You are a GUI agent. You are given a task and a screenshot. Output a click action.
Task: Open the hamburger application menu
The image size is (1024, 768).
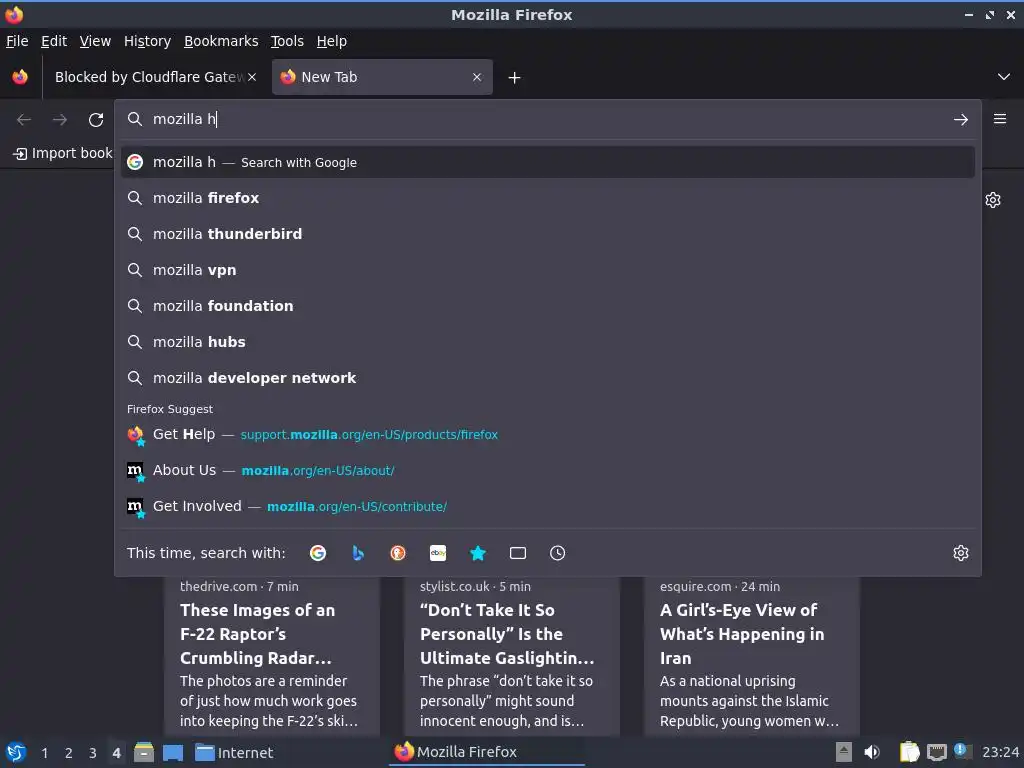tap(1000, 119)
